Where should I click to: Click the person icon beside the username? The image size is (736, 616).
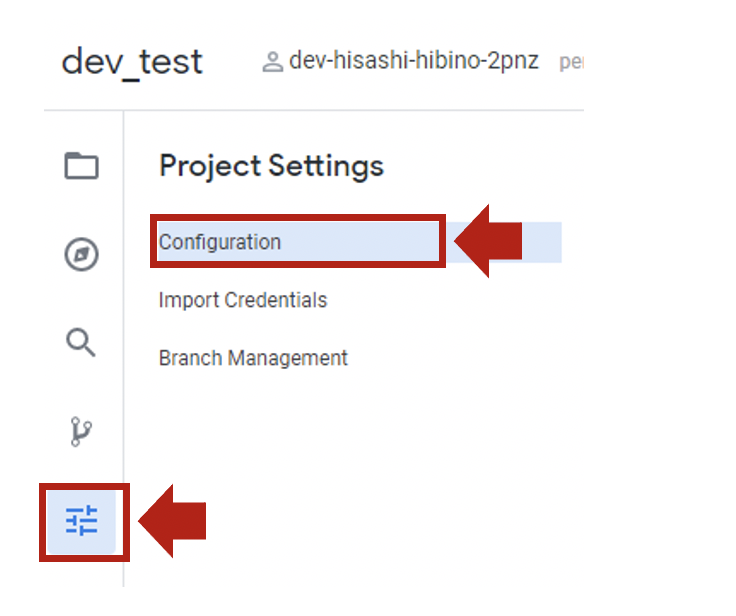pos(272,62)
